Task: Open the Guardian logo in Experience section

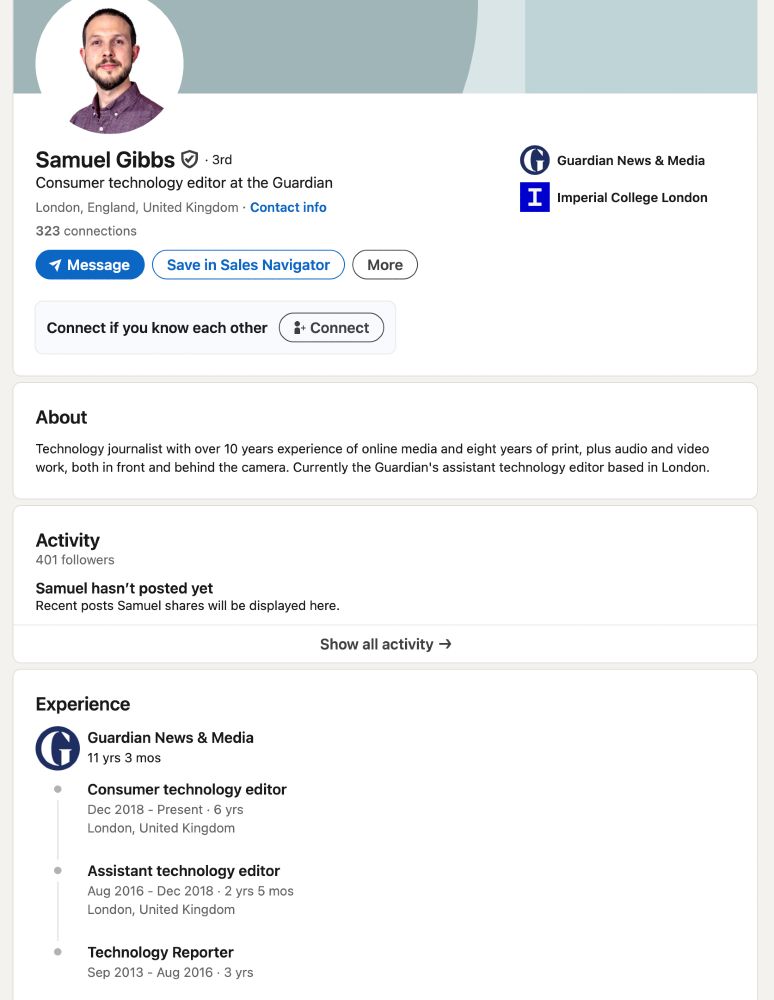Action: (x=57, y=748)
